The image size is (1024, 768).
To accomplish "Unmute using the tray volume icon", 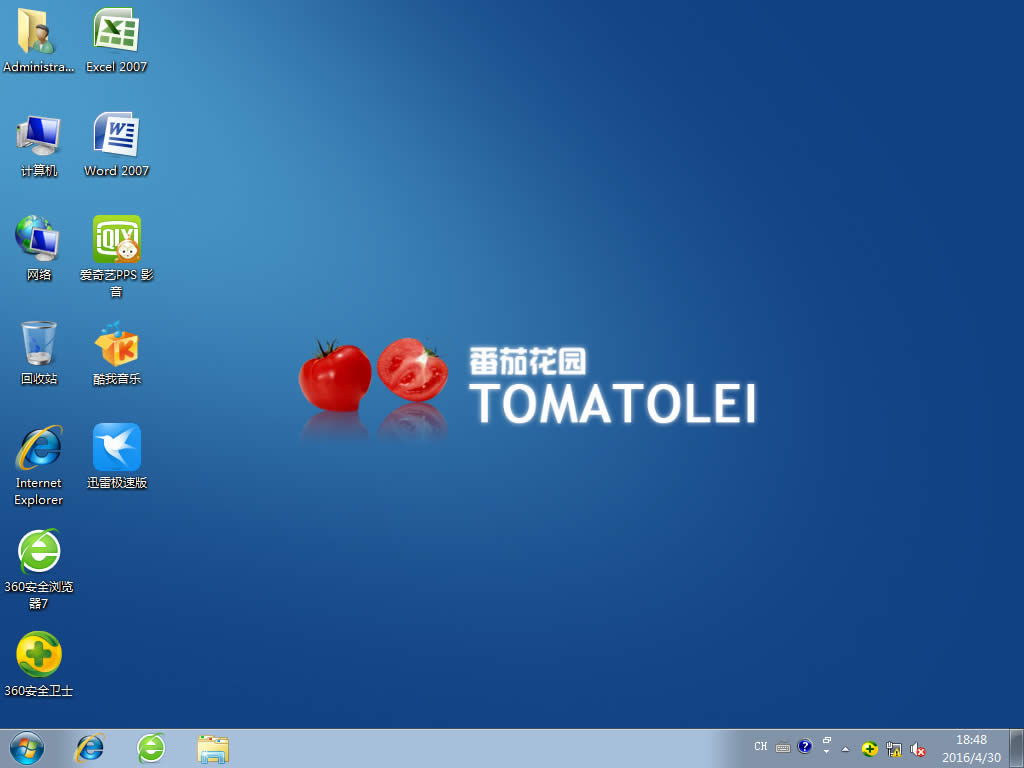I will pos(917,748).
